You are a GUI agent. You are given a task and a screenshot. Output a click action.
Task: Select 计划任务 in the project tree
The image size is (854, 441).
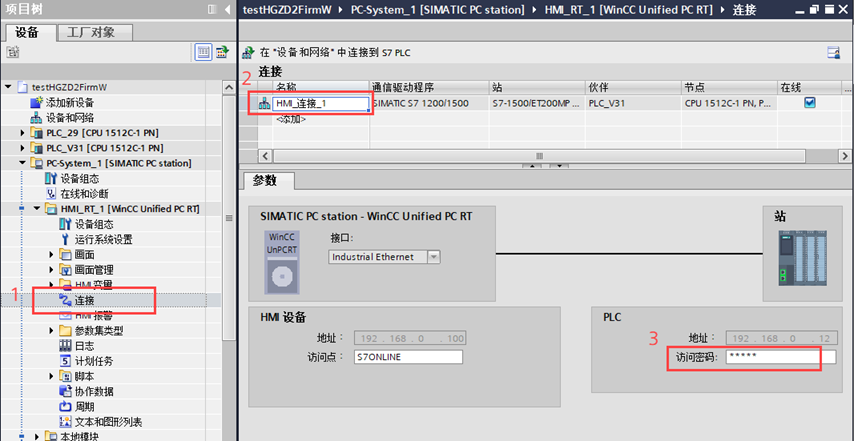click(95, 360)
